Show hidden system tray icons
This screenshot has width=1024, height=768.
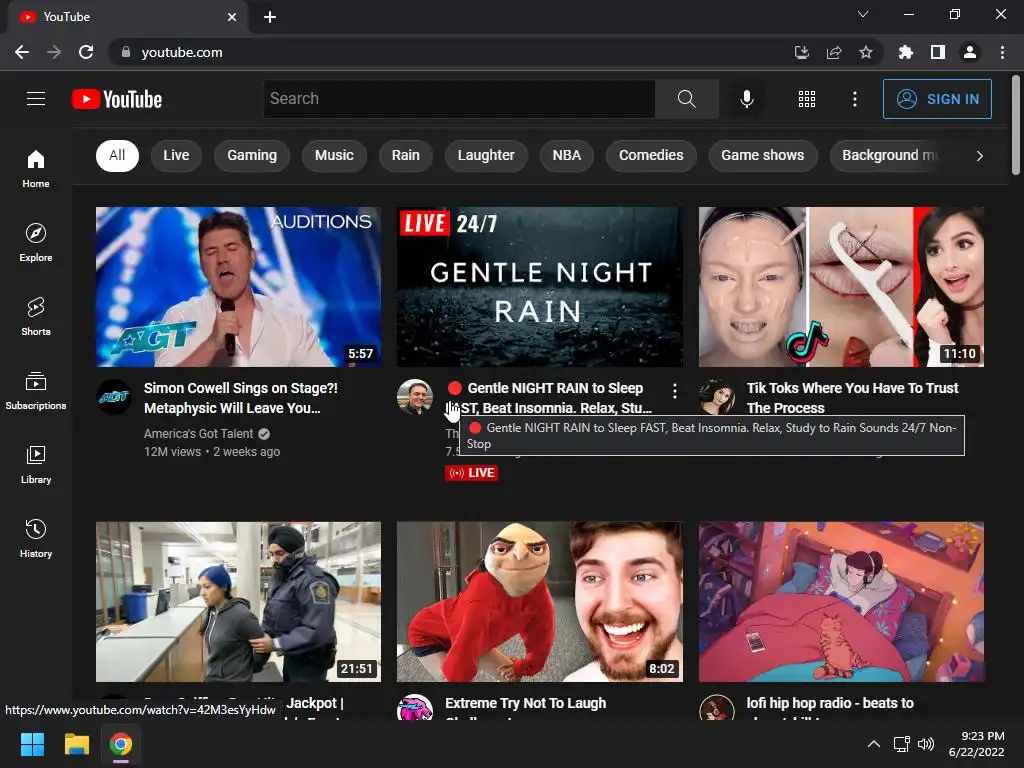(873, 744)
